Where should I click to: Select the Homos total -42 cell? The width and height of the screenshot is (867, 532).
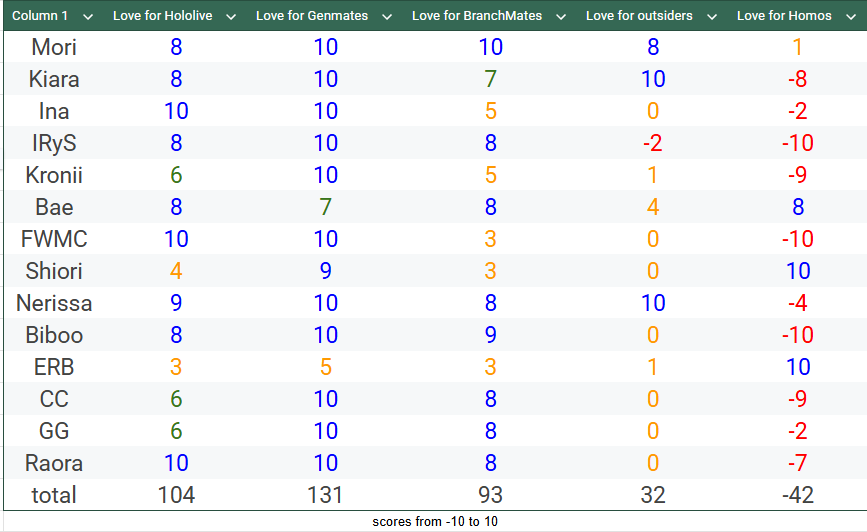tap(797, 495)
